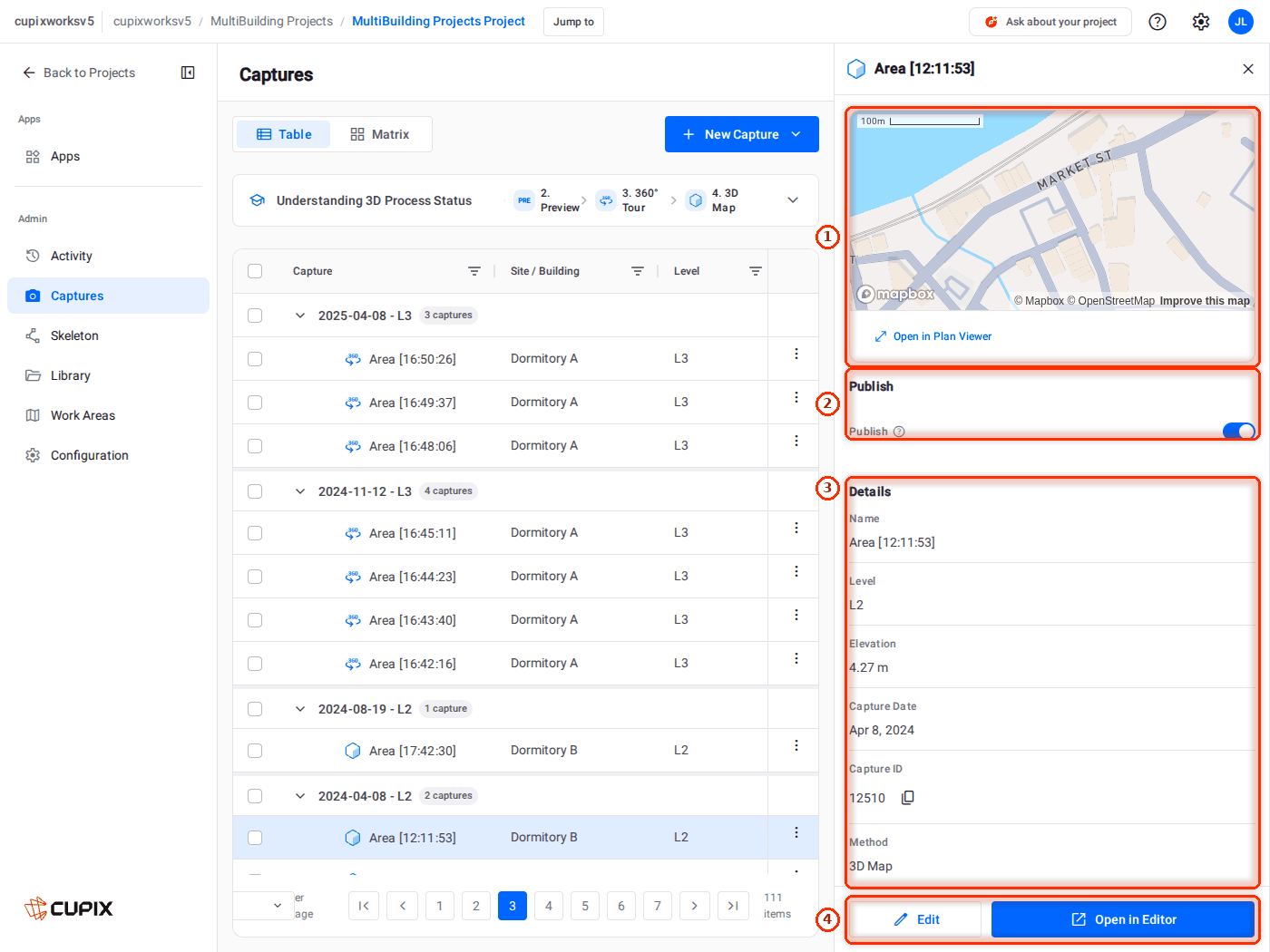Collapse the 2024-11-12 - L3 group
The width and height of the screenshot is (1270, 952).
point(300,491)
